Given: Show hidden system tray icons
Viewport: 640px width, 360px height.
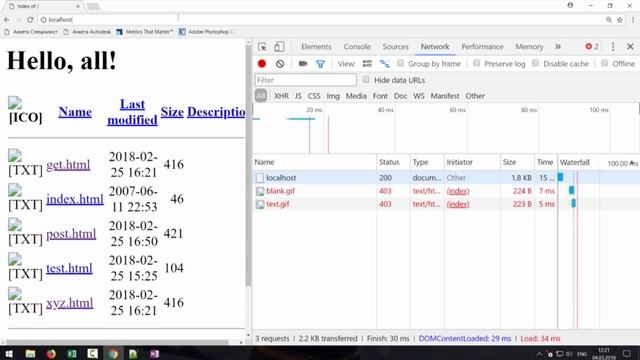Looking at the screenshot, I should (539, 354).
